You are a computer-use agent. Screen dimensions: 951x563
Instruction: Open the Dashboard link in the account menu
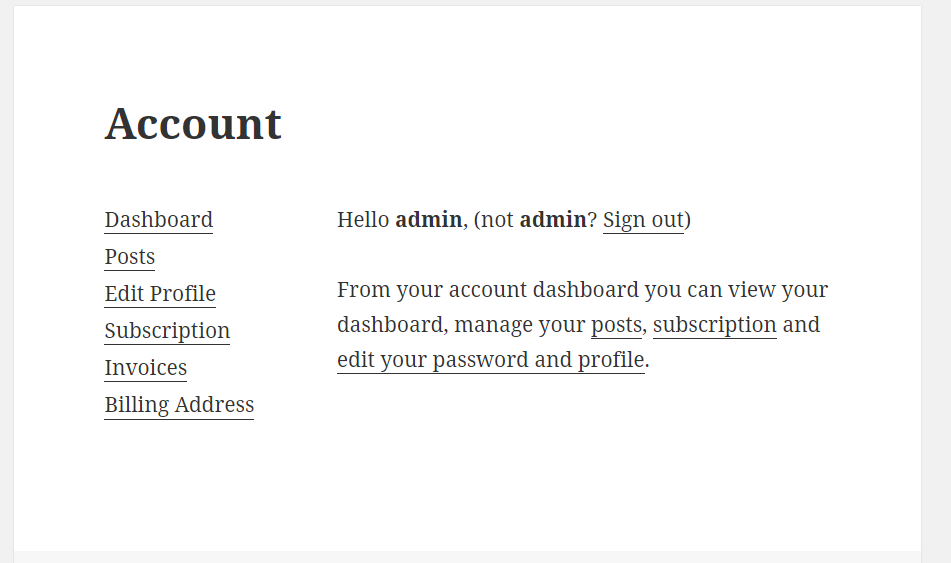click(x=158, y=220)
